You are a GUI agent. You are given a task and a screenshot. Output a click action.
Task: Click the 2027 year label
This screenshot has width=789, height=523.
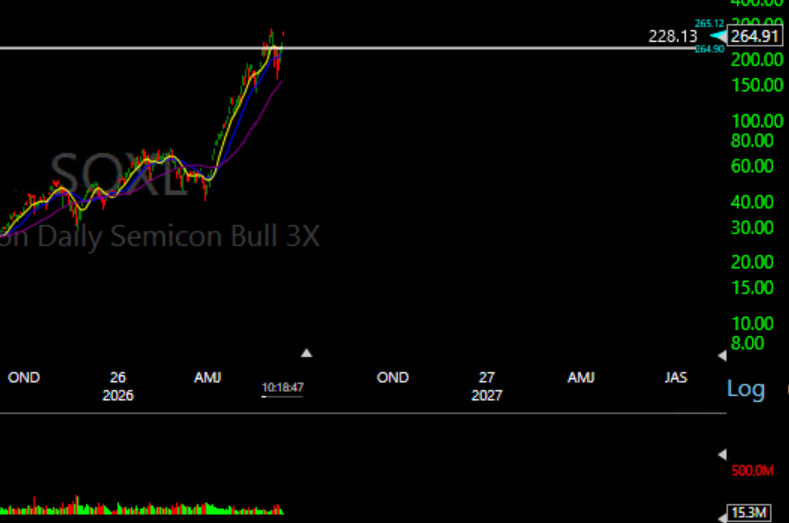coord(487,395)
